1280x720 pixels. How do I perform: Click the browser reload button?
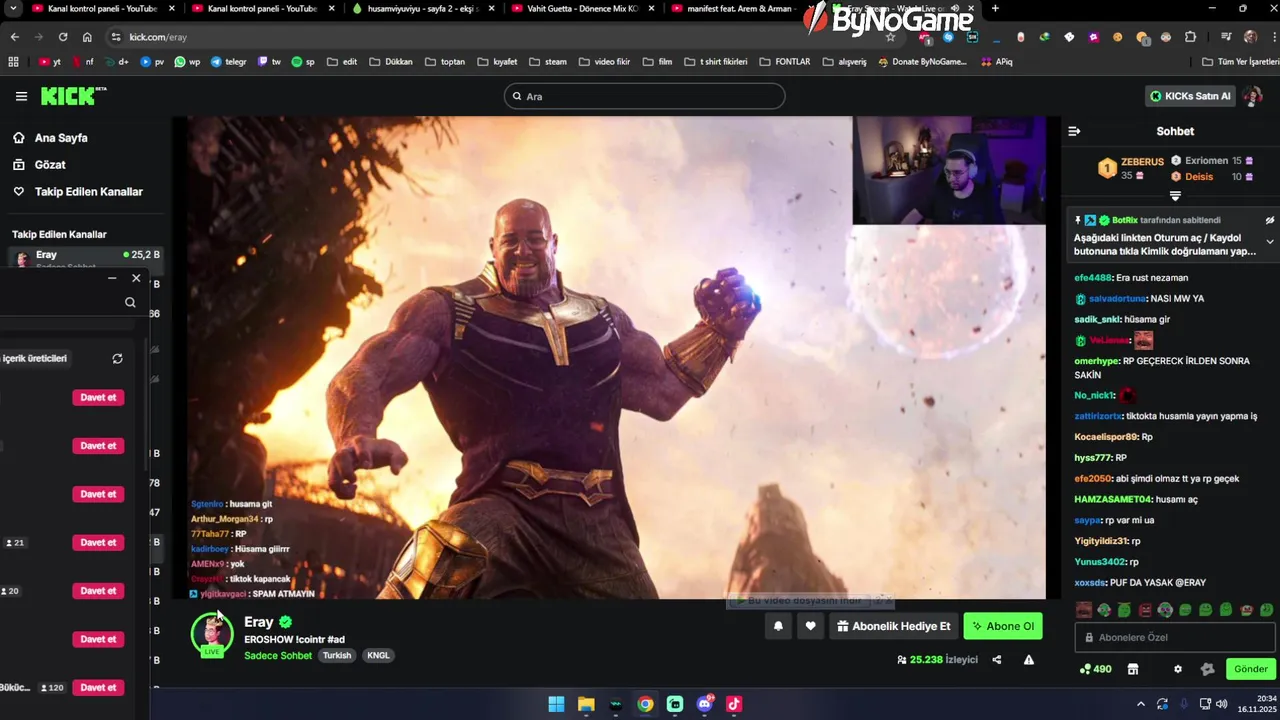click(x=63, y=37)
